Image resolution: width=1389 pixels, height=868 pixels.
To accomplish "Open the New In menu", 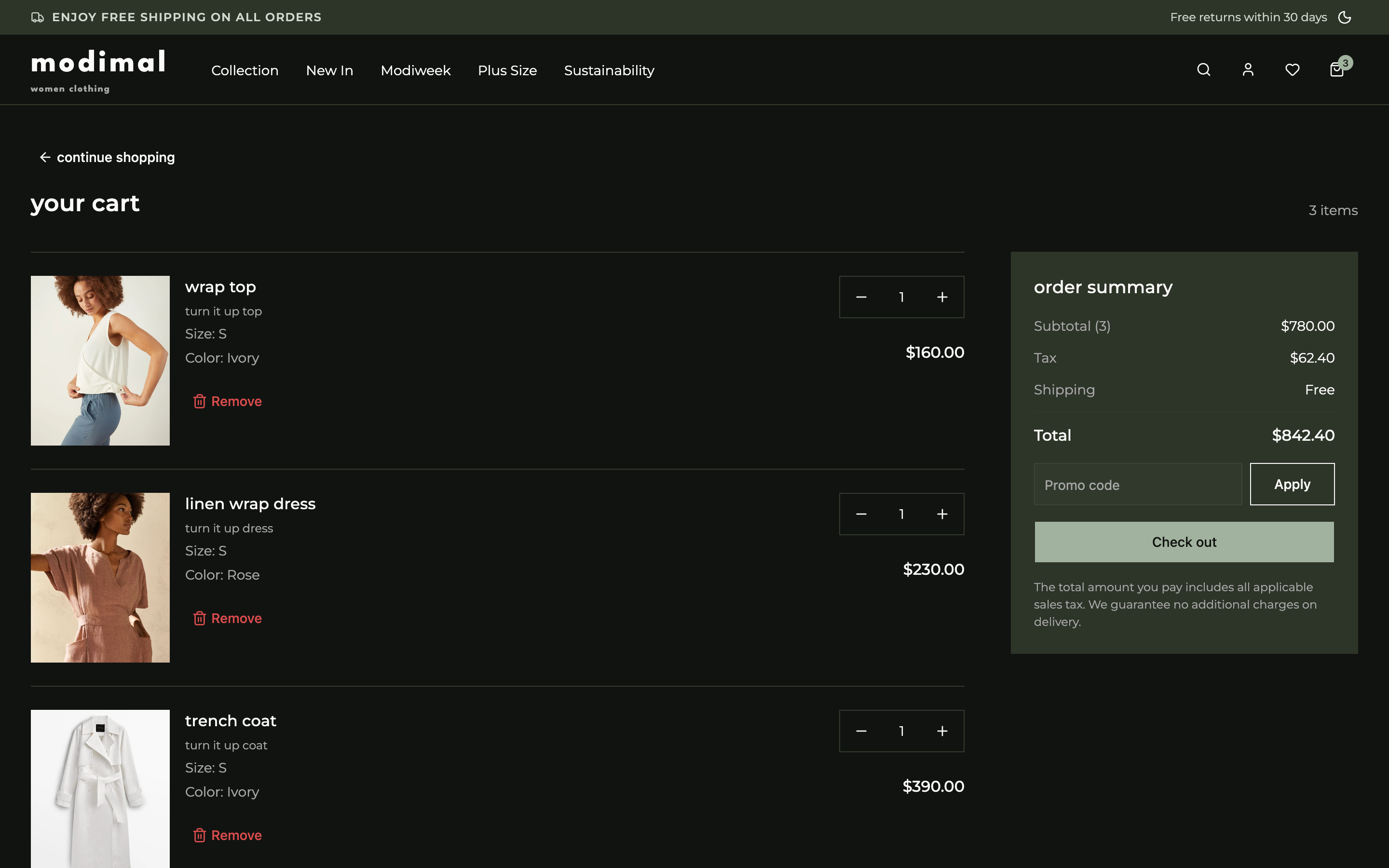I will tap(329, 70).
